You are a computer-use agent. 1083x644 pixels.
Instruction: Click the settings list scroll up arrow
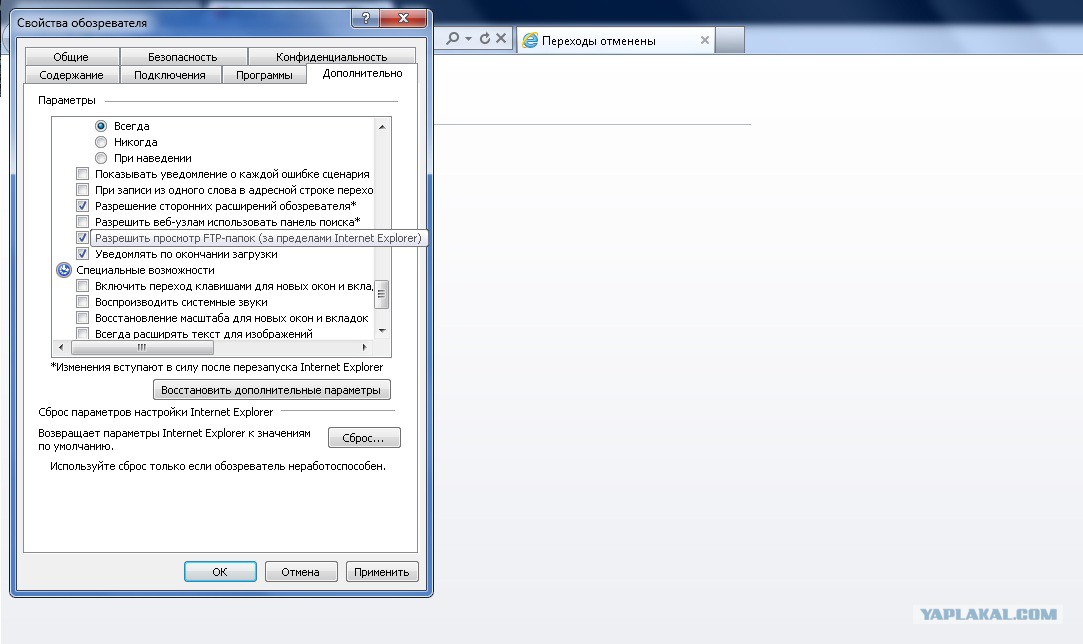(x=382, y=126)
